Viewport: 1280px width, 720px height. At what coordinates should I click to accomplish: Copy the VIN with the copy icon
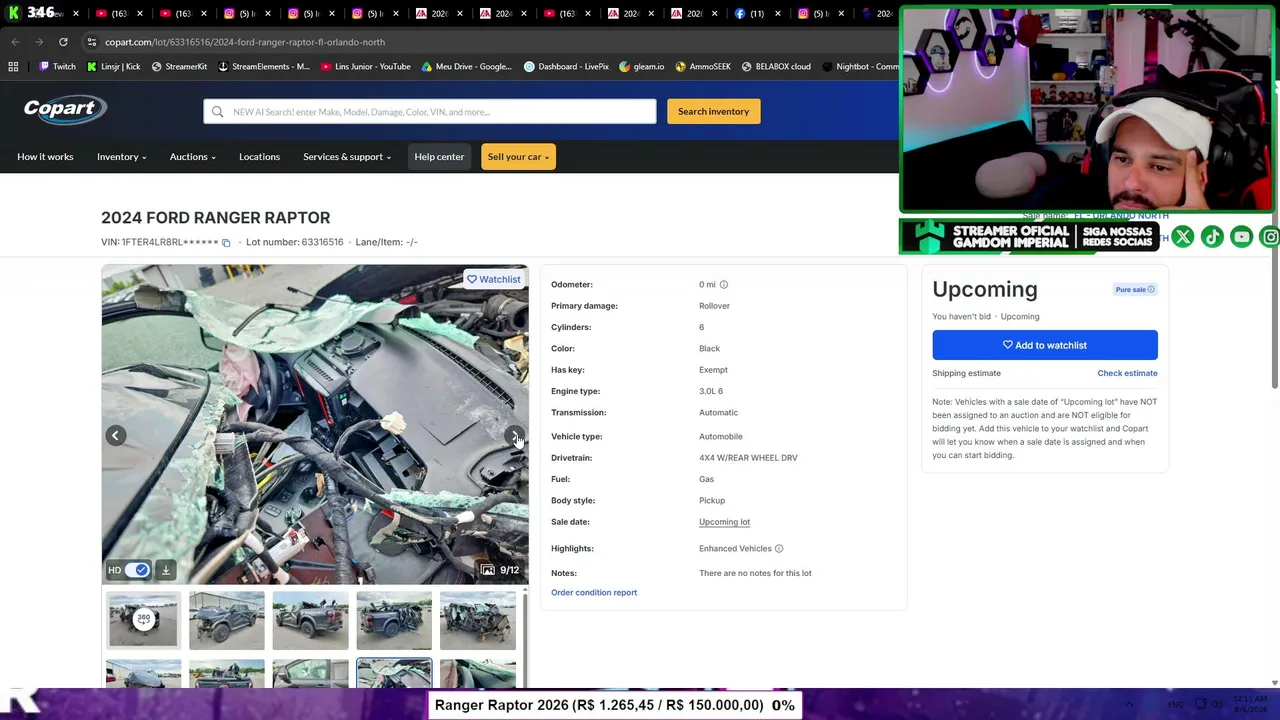[x=226, y=243]
